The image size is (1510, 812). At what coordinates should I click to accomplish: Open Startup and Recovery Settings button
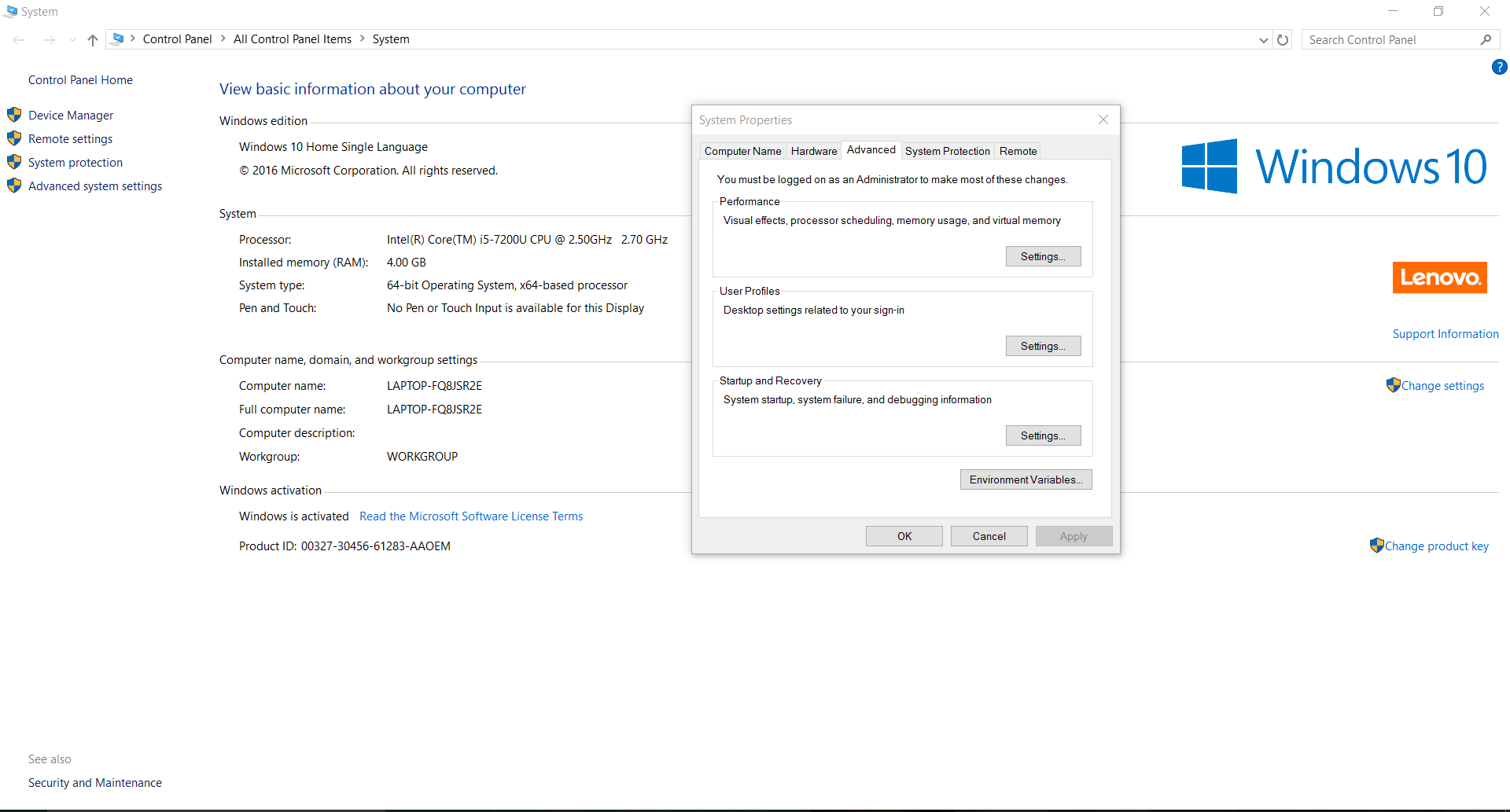[1043, 435]
